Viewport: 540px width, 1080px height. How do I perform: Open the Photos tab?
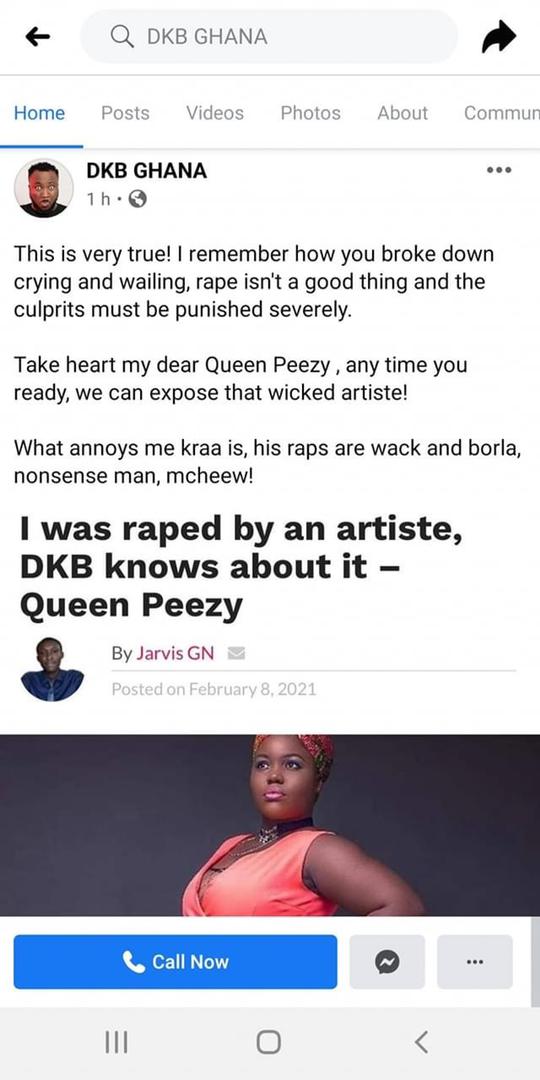[311, 113]
